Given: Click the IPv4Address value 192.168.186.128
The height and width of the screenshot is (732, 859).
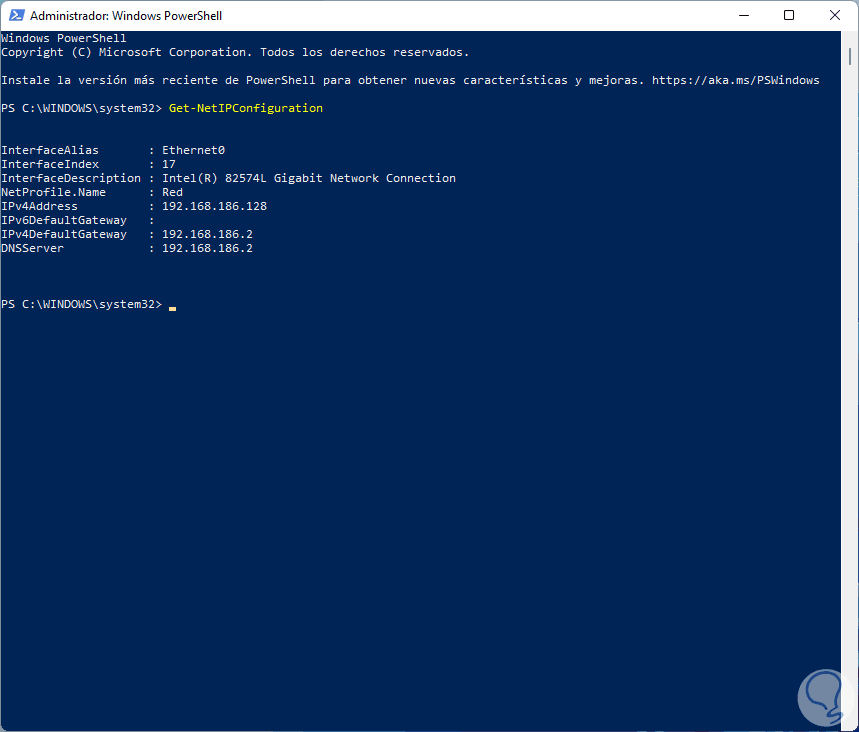Looking at the screenshot, I should click(214, 206).
